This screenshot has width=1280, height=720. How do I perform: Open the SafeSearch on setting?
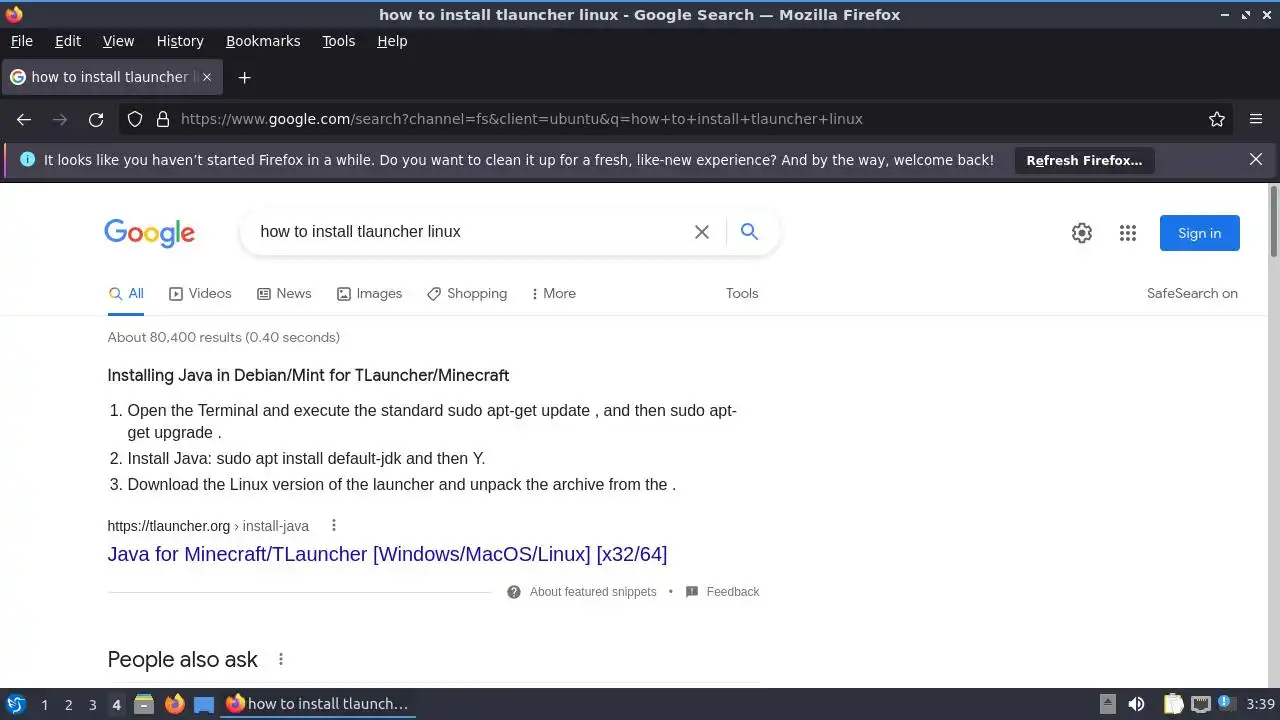pos(1192,293)
